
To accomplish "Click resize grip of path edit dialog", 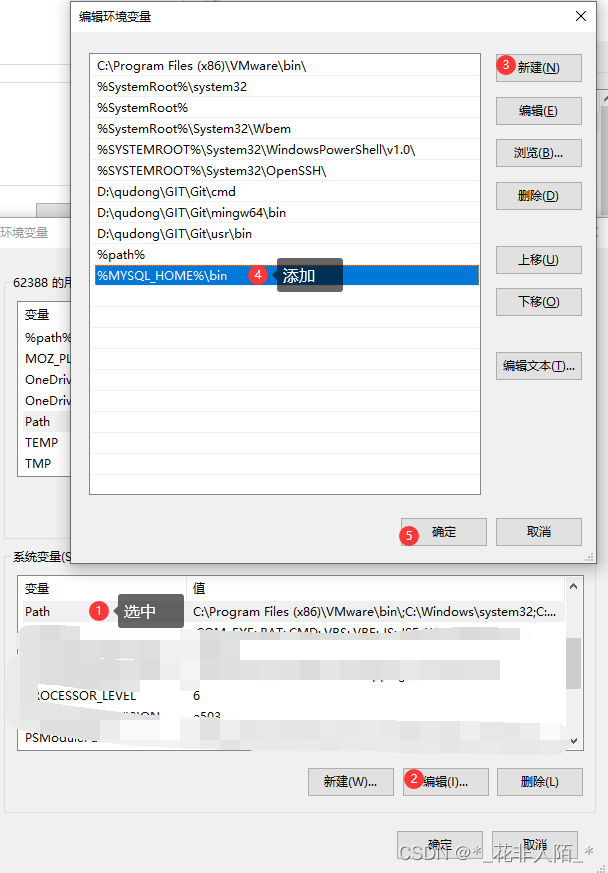I will click(x=589, y=557).
